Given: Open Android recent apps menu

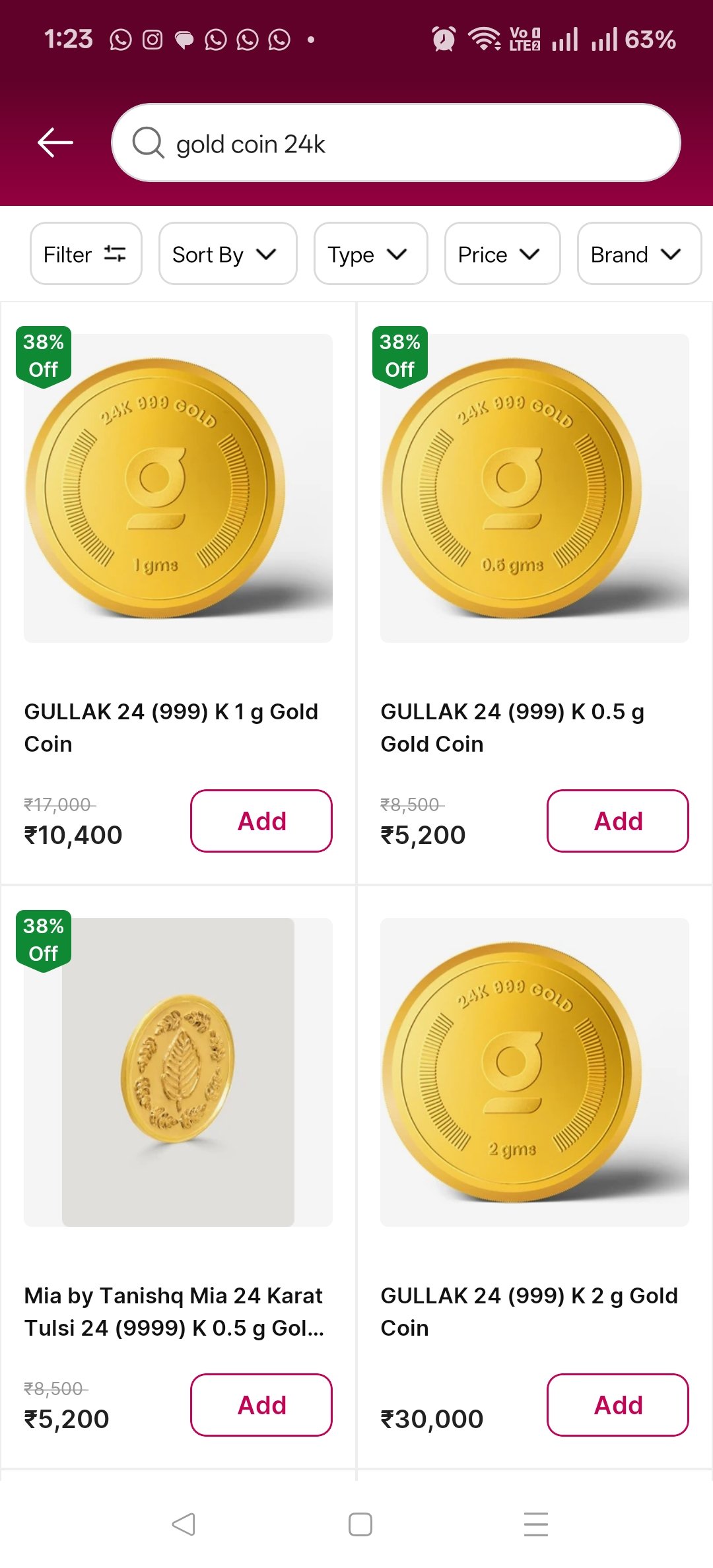Looking at the screenshot, I should [535, 1524].
